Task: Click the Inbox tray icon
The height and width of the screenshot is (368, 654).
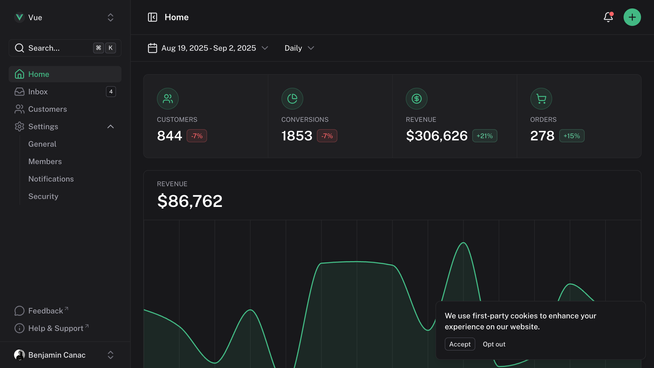Action: (19, 92)
